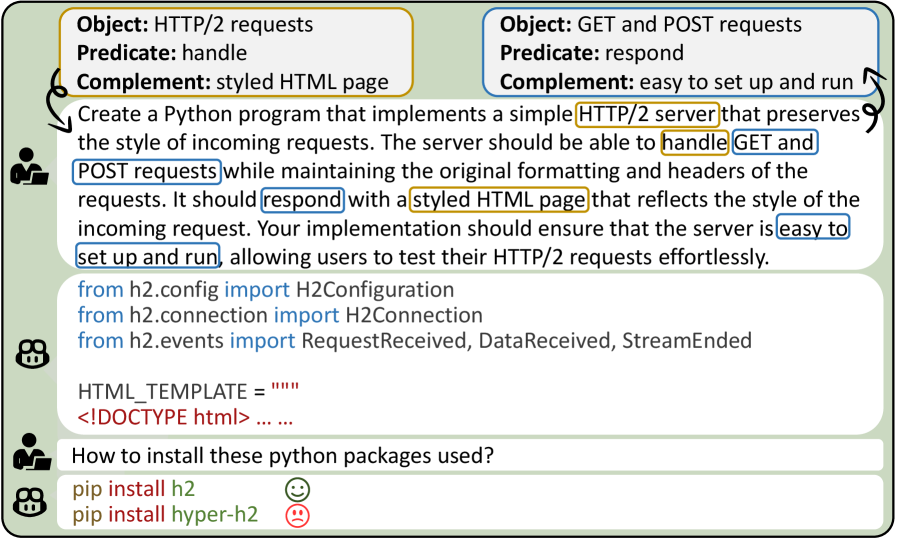Click the robot assistant icon beside the code response

[32, 354]
